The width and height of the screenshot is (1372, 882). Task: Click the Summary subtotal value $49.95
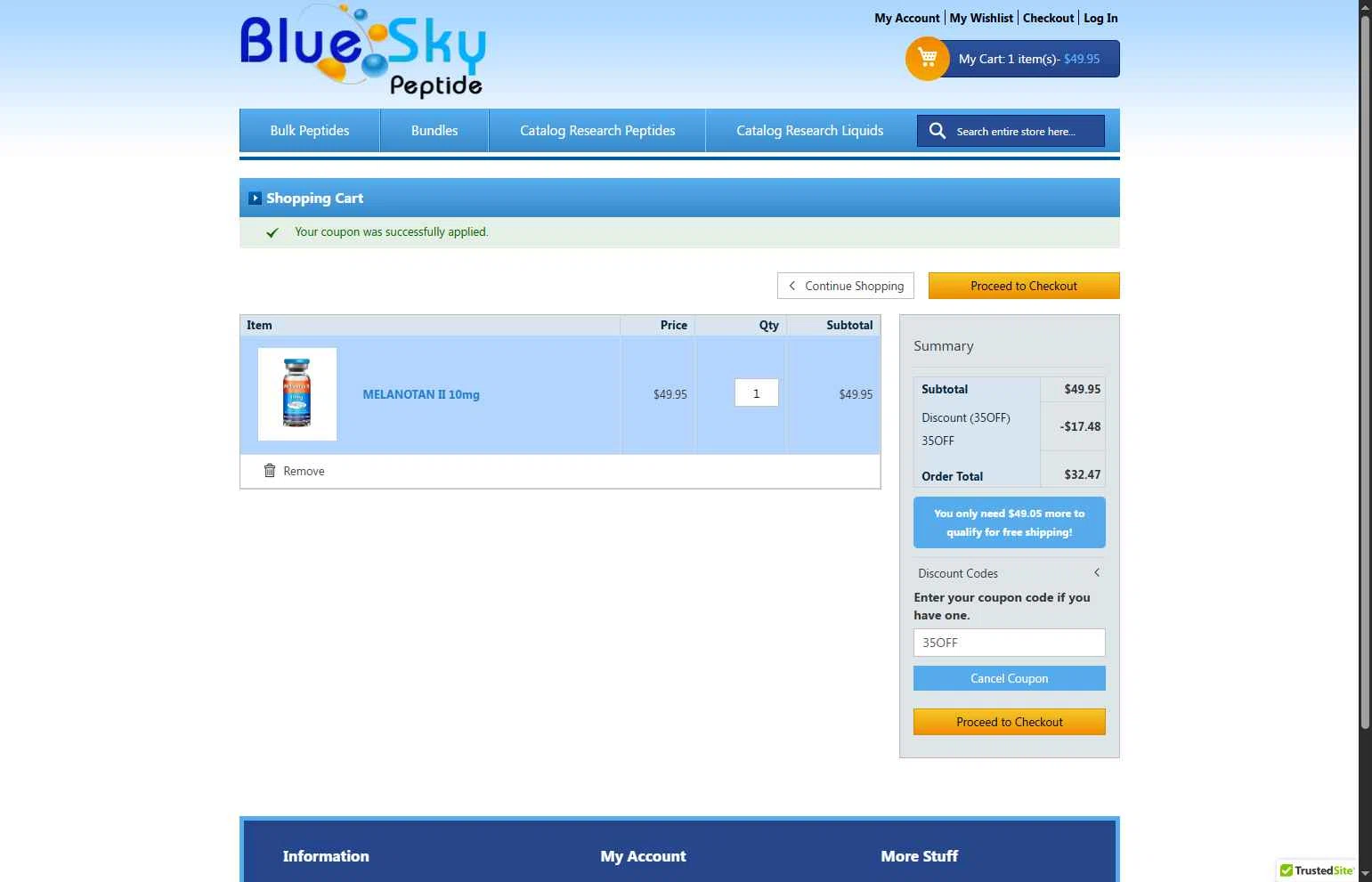(1083, 389)
